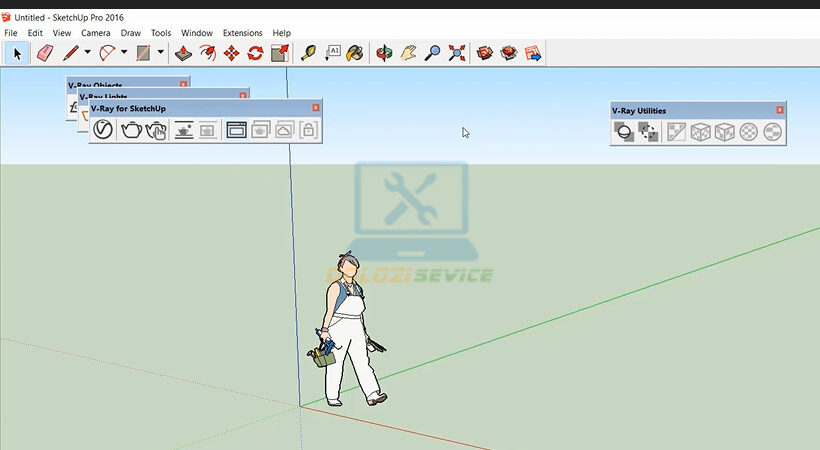Open the Camera menu
820x450 pixels.
pos(95,33)
